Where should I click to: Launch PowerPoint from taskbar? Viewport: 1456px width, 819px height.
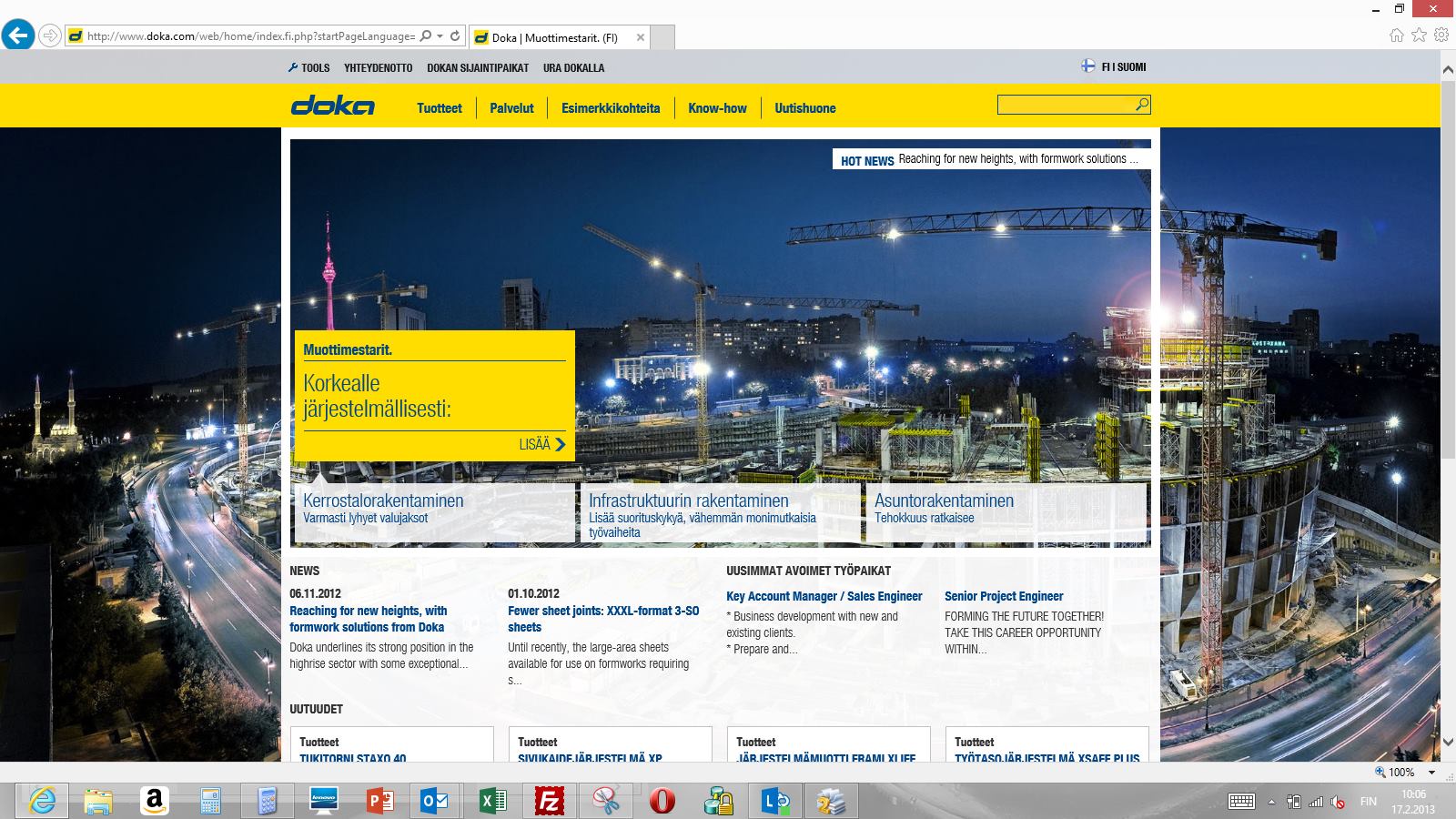[380, 801]
